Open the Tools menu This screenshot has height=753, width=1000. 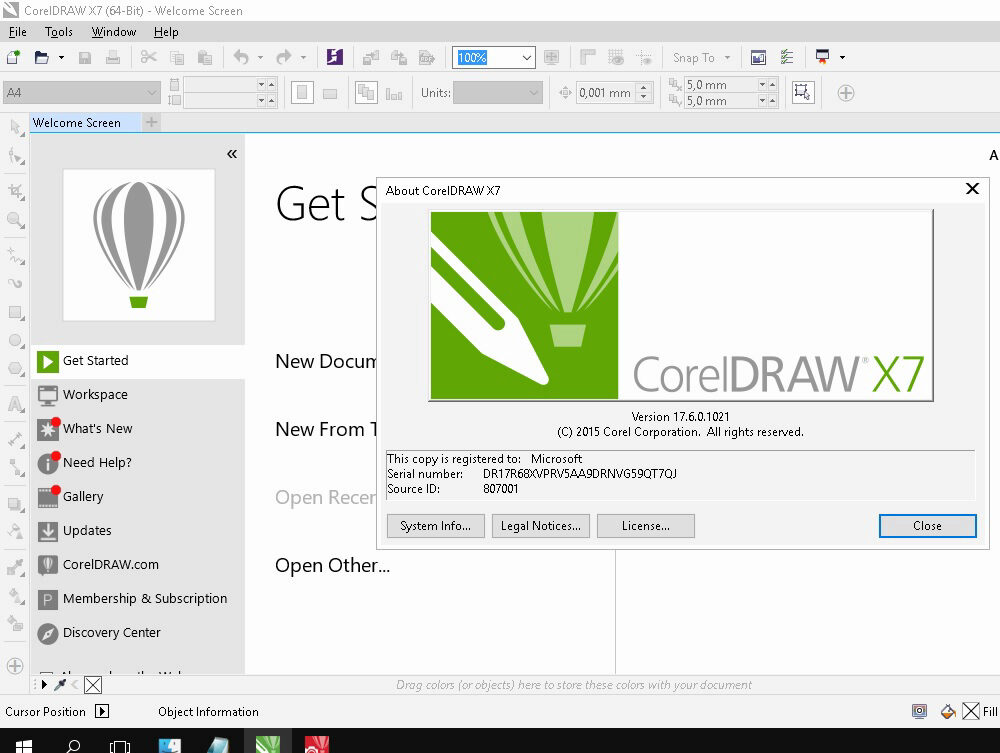[x=58, y=31]
